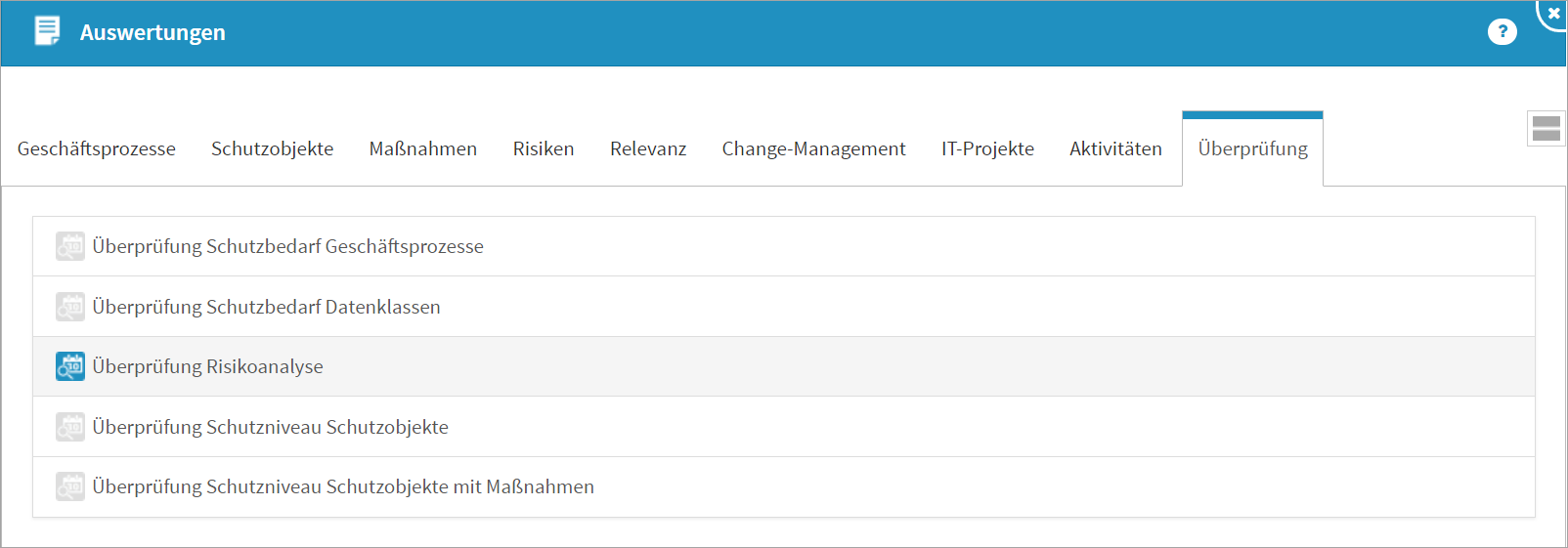Image resolution: width=1568 pixels, height=548 pixels.
Task: Click icon beside Schutzniveau Schutzobjekte mit Maßnahmen
Action: coord(70,486)
